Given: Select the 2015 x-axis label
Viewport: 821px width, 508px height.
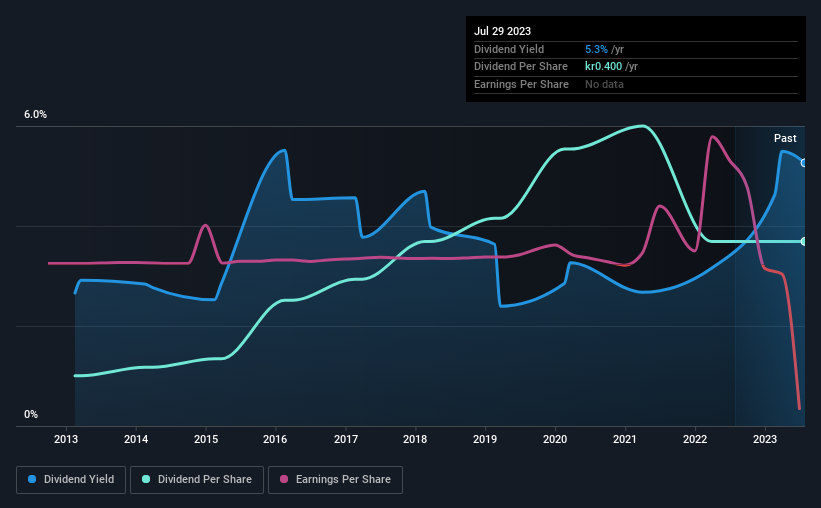Looking at the screenshot, I should 206,439.
